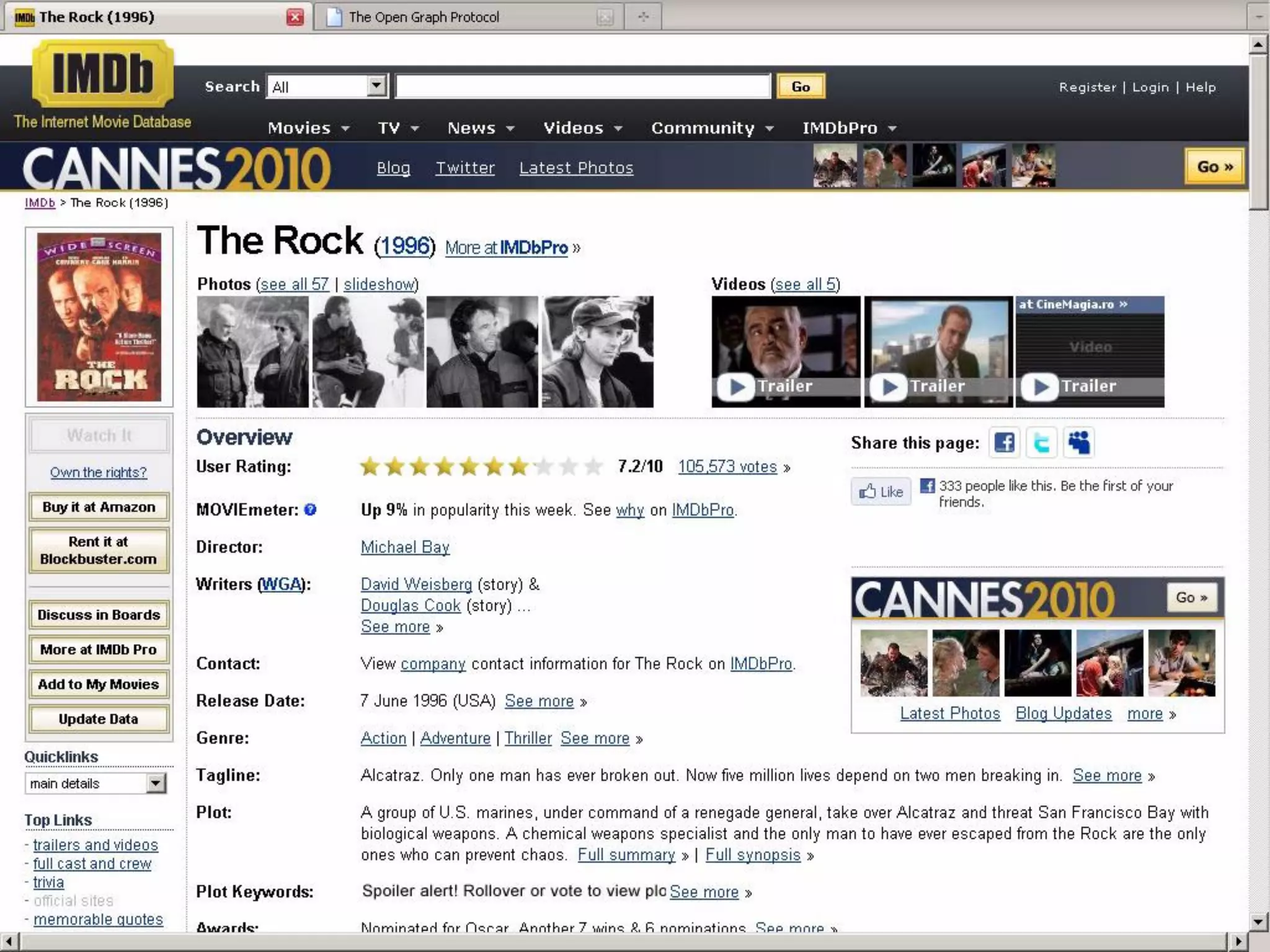This screenshot has height=952, width=1270.
Task: Switch to The Open Graph Protocol tab
Action: 424,17
